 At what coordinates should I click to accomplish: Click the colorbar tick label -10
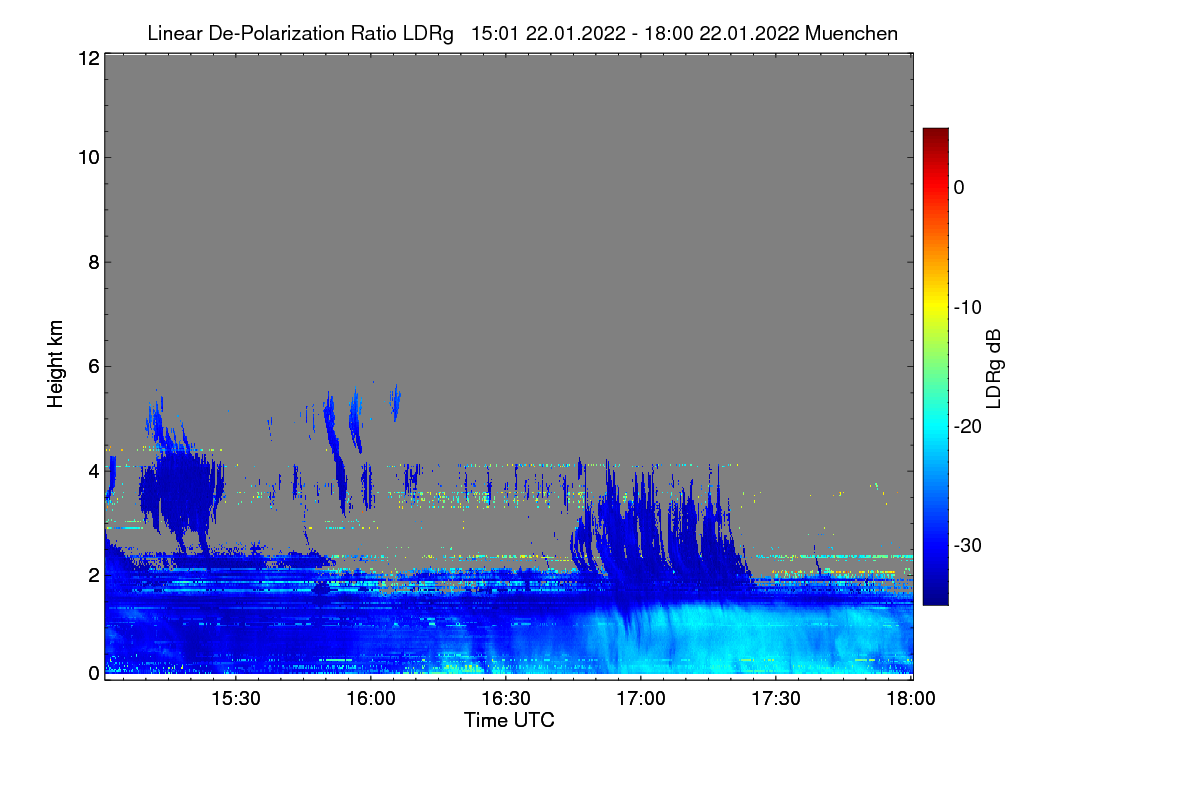coord(966,306)
